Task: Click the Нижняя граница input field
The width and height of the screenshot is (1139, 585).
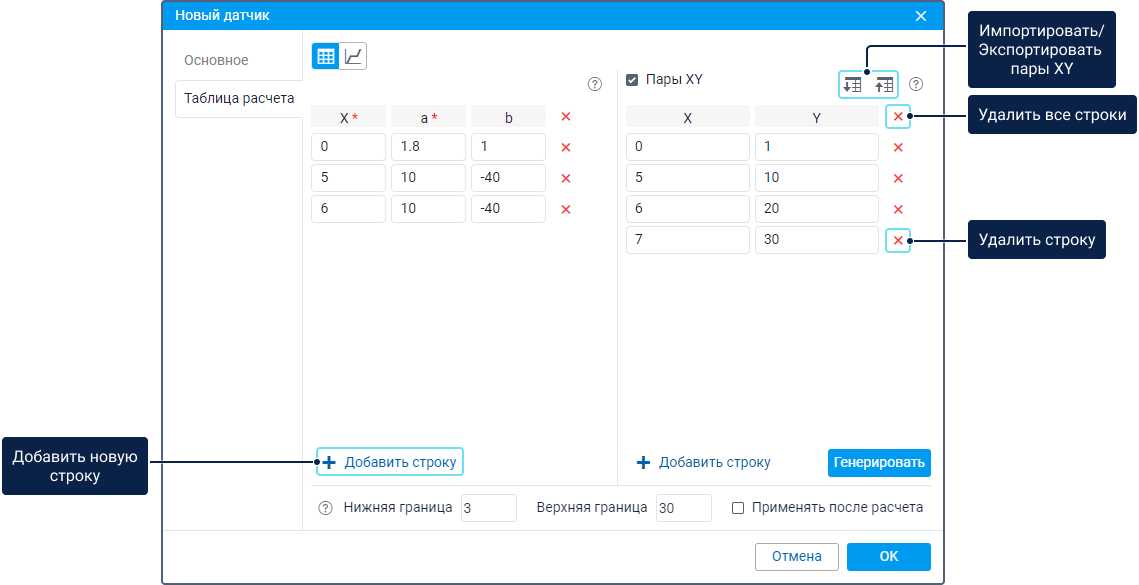Action: tap(489, 508)
